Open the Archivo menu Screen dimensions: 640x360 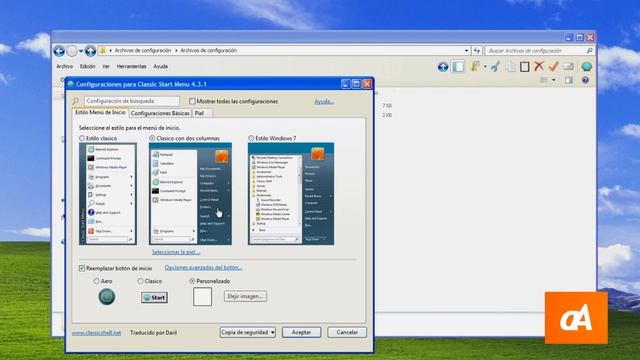[x=64, y=66]
